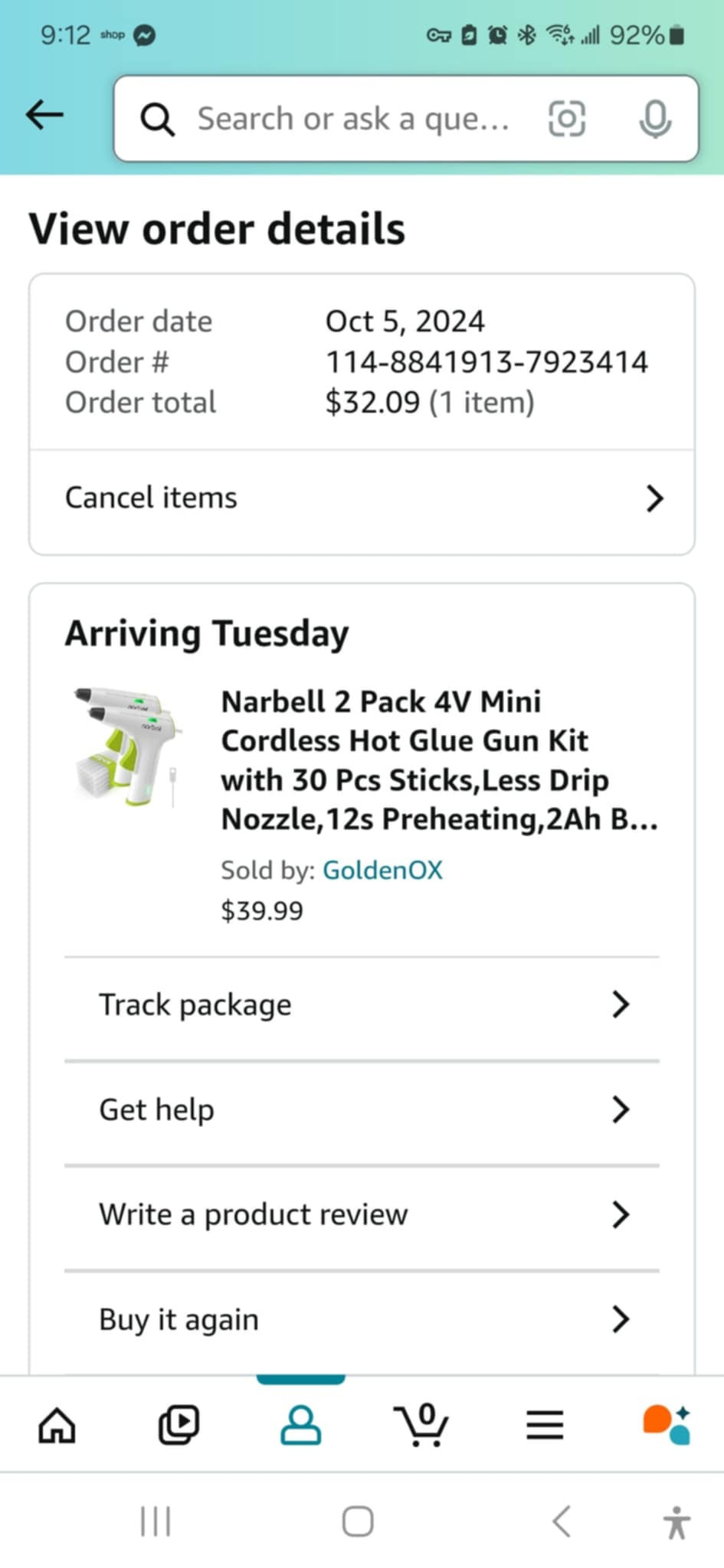Open the shopping cart icon

click(x=421, y=1425)
